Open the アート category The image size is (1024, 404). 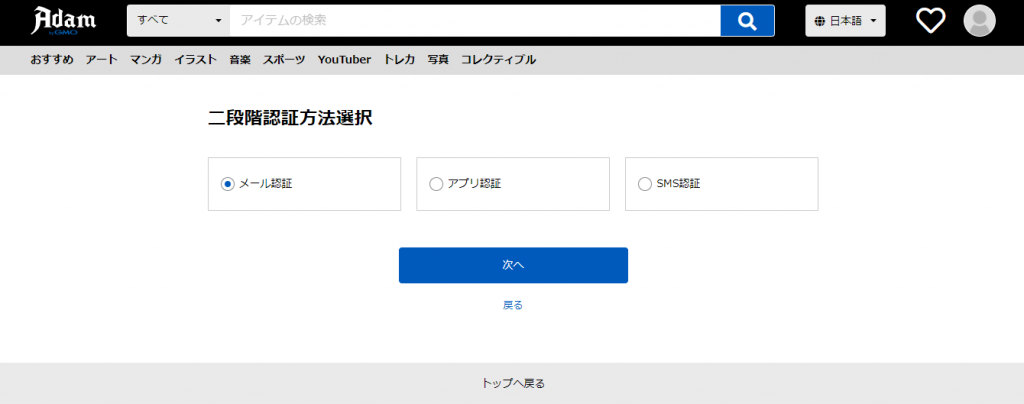pyautogui.click(x=101, y=60)
